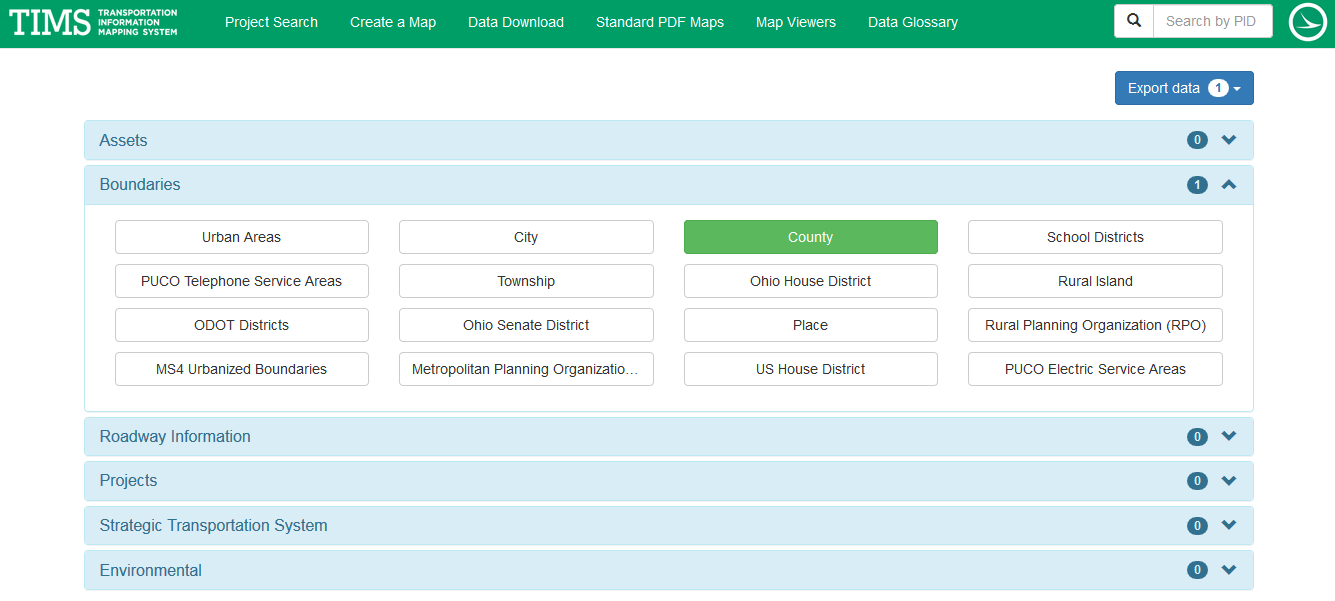Expand the Roadway Information panel chevron
Viewport: 1335px width, 601px height.
[x=1229, y=436]
